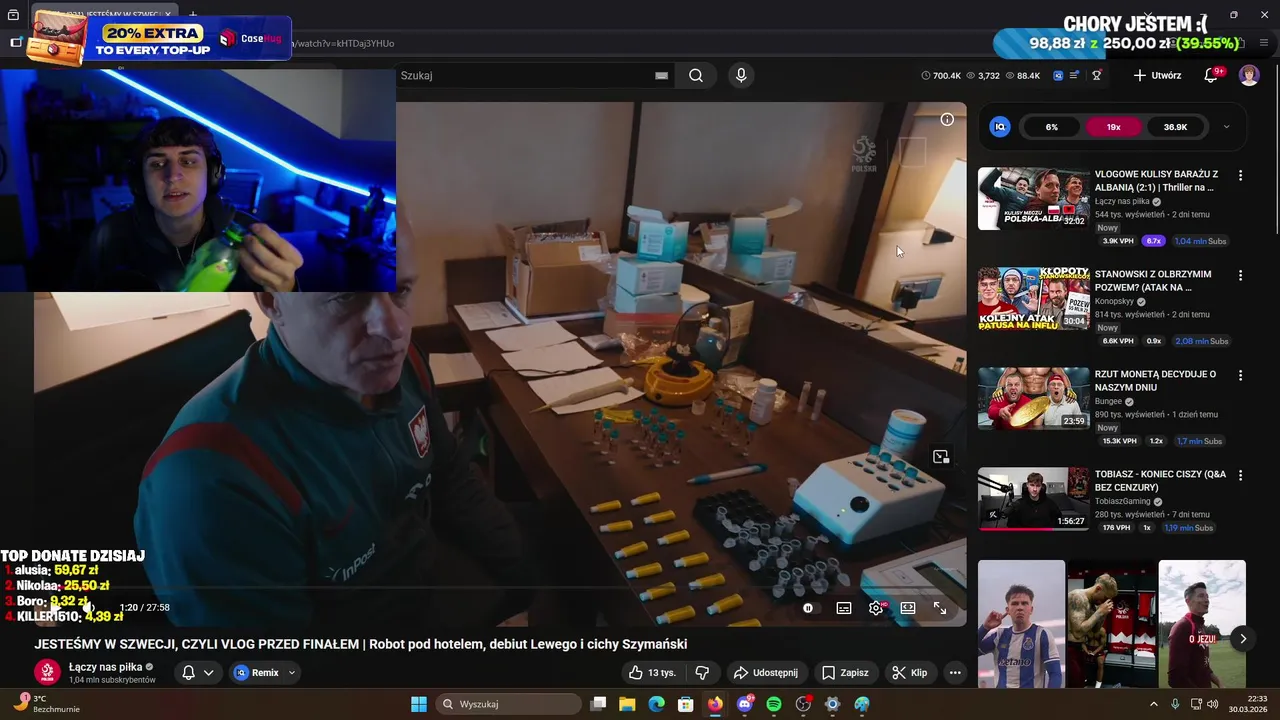Like the video with 13 tys. thumbs up

click(653, 673)
